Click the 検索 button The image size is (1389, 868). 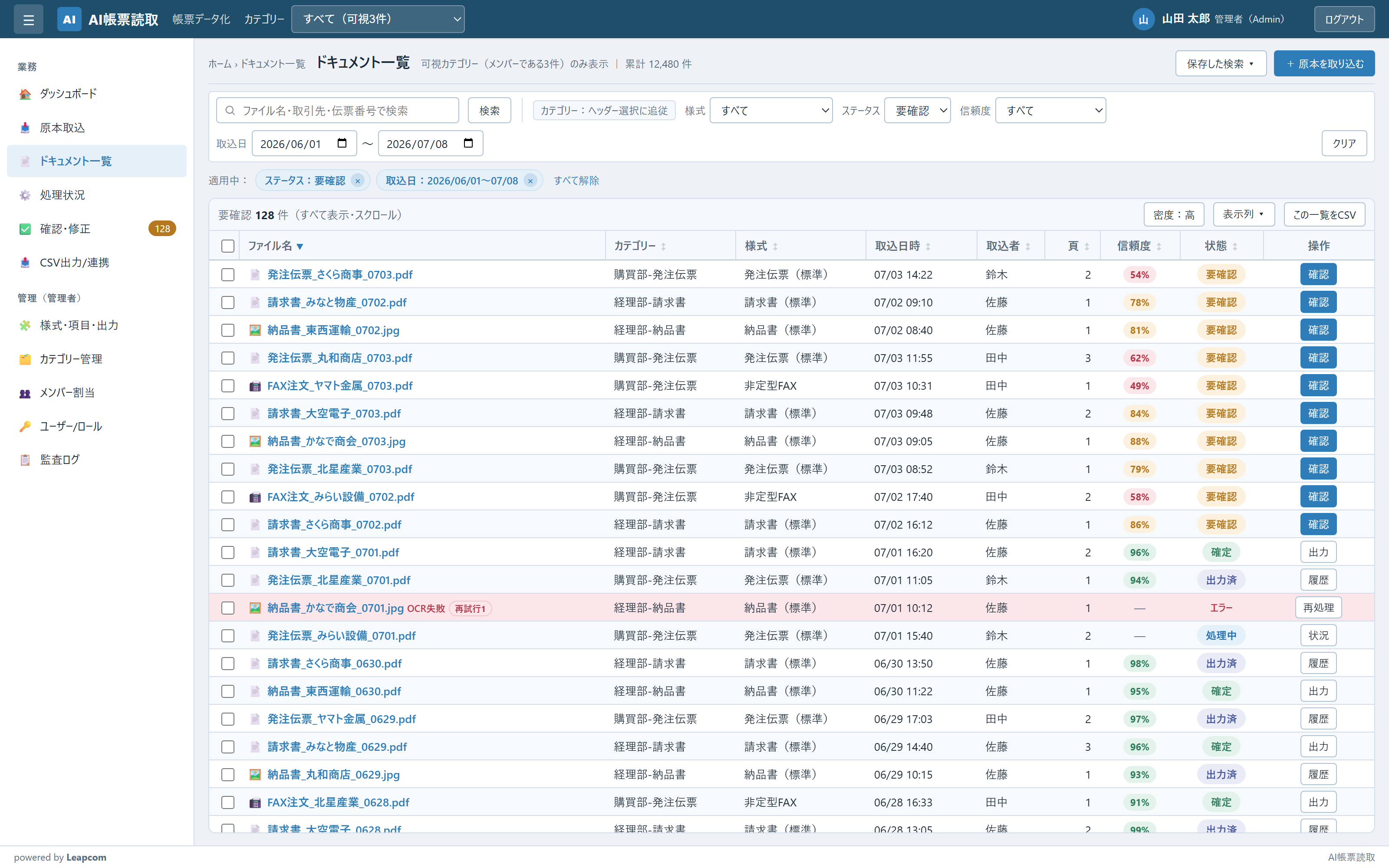click(x=489, y=110)
